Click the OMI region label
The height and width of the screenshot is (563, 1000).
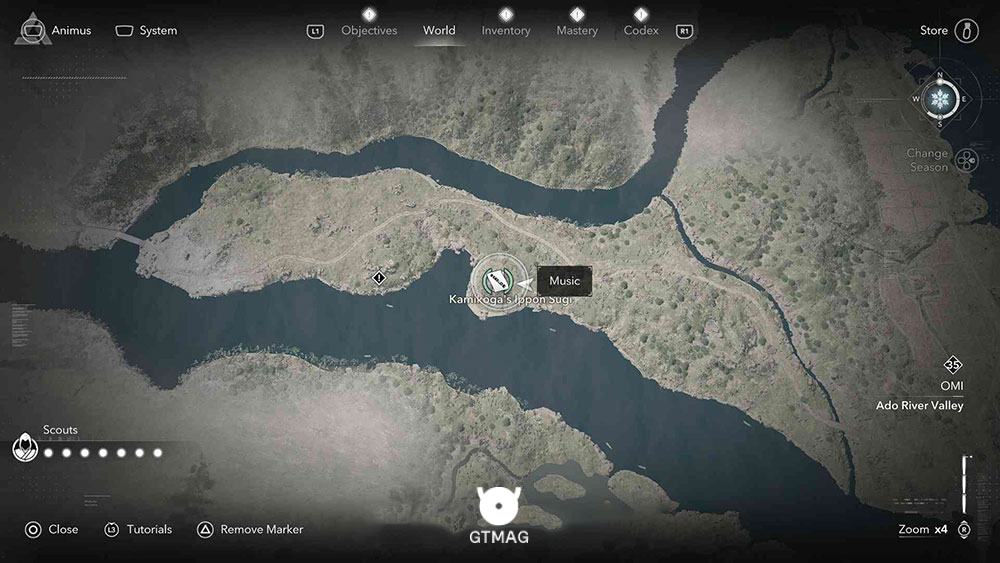pos(952,386)
